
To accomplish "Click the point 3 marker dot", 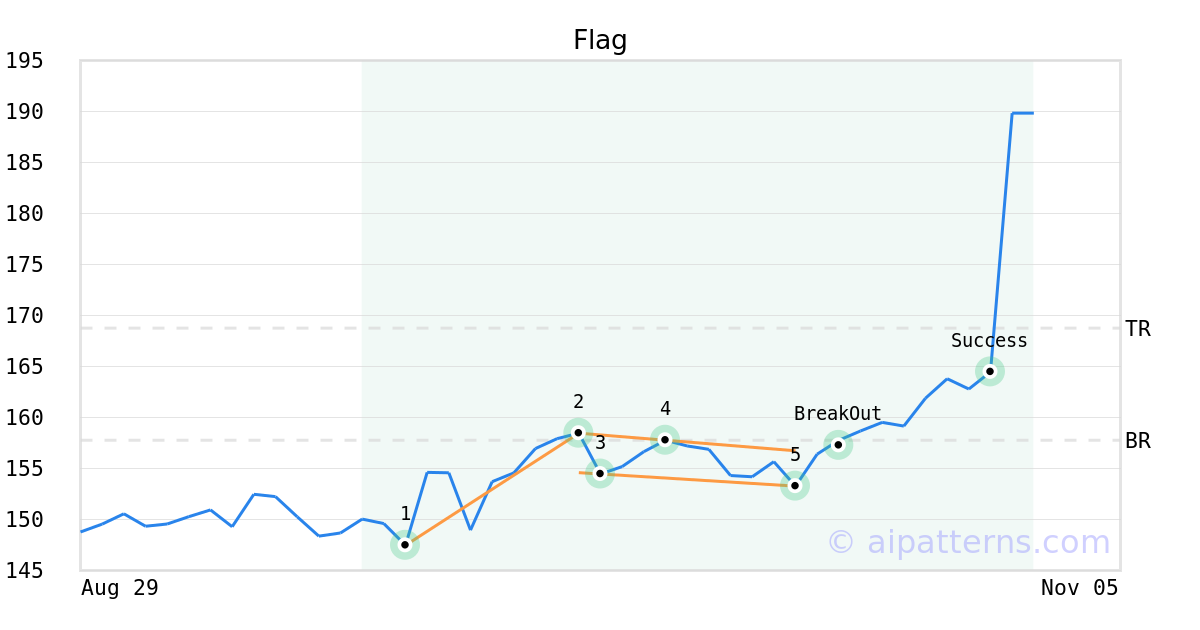I will (600, 473).
